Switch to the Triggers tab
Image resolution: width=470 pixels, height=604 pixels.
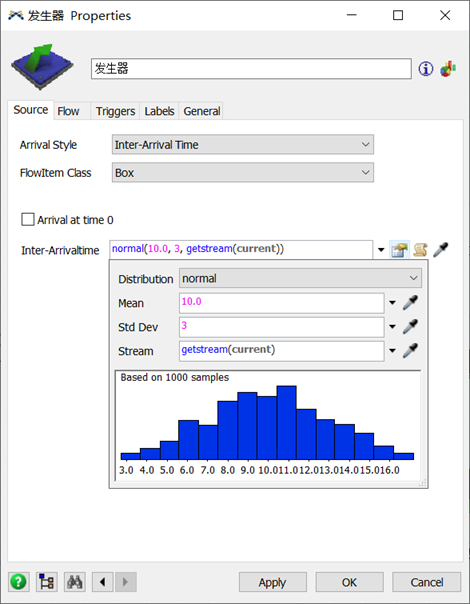pyautogui.click(x=115, y=111)
